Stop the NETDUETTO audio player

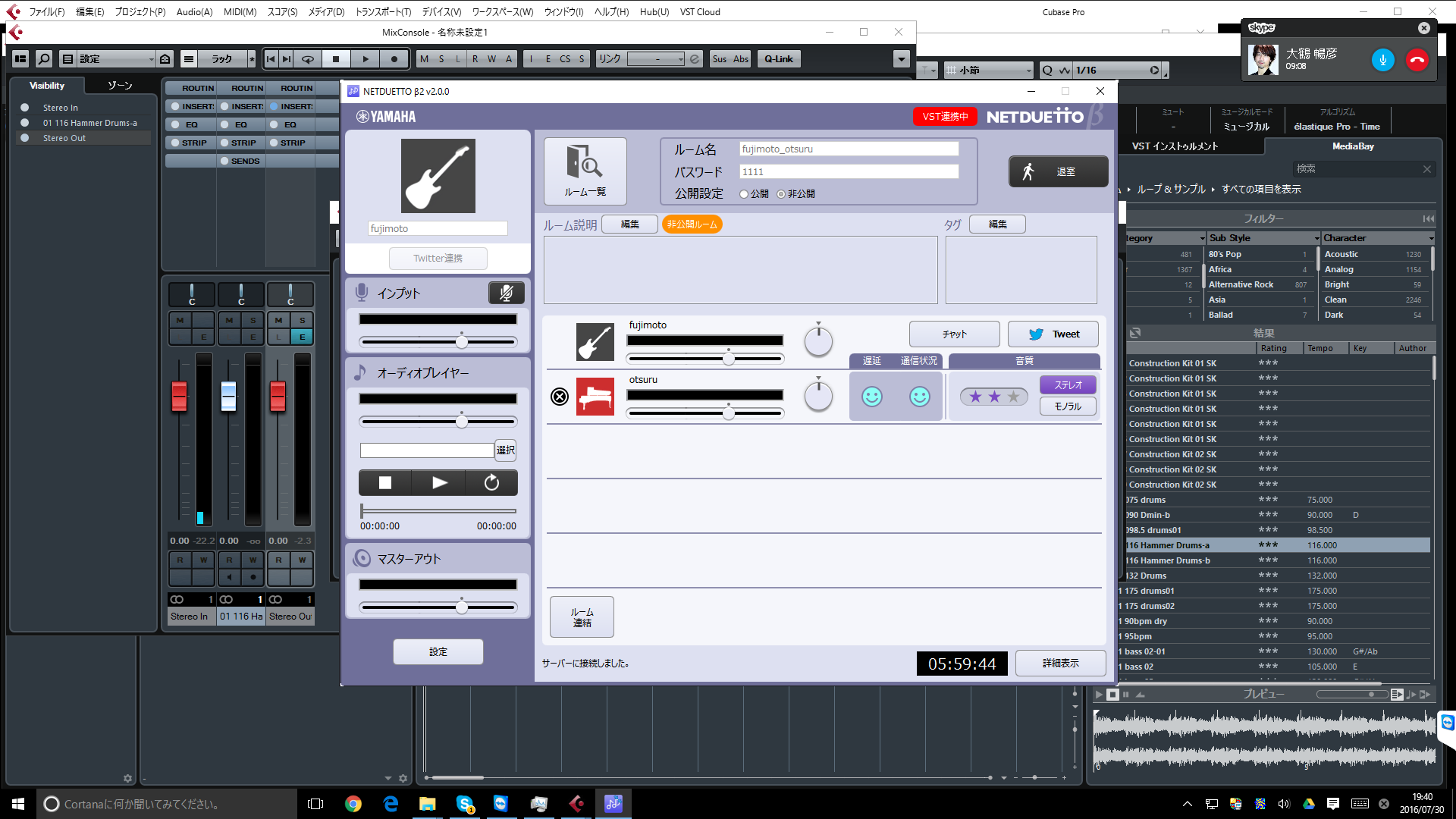click(385, 483)
